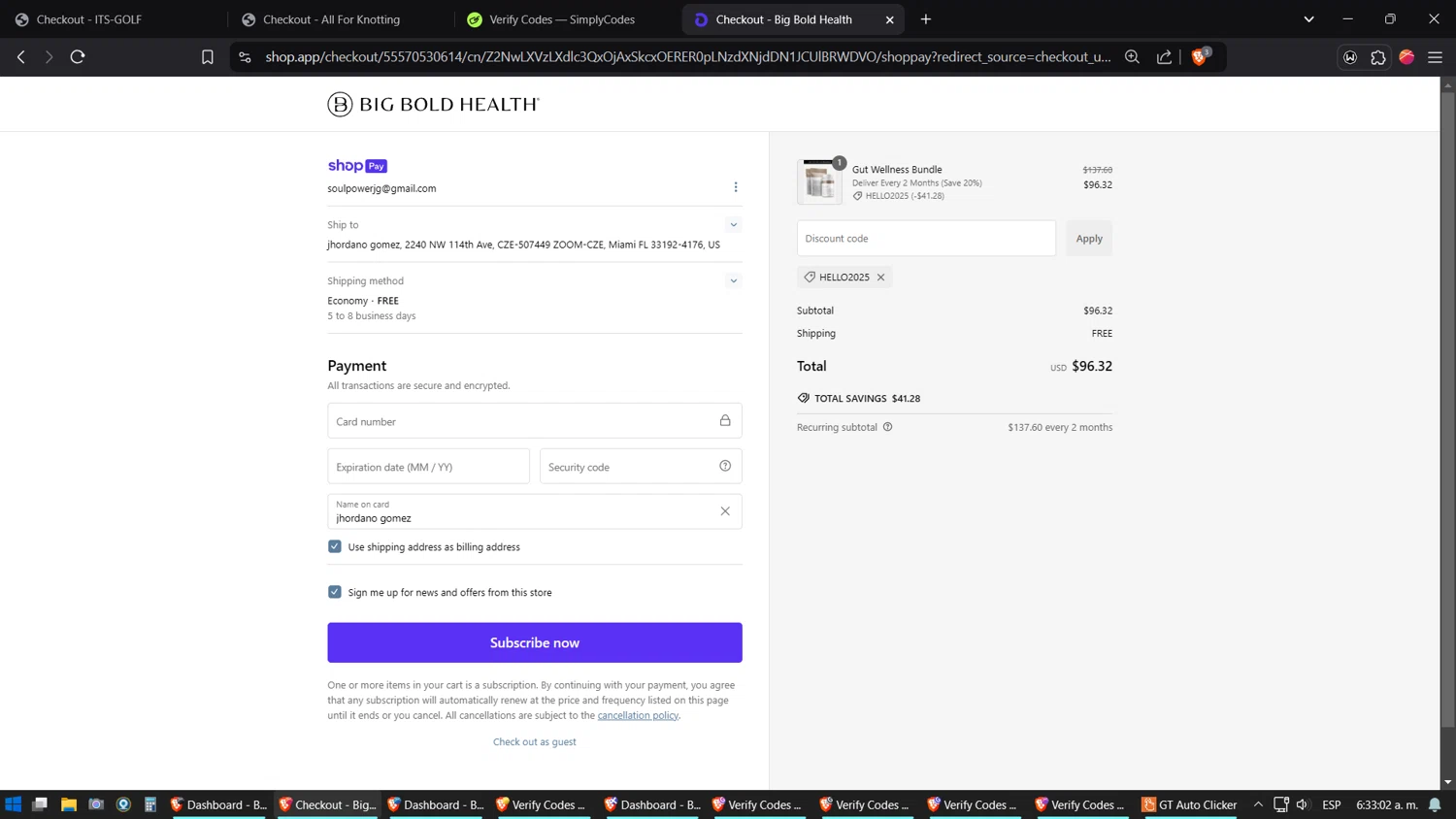Click the bookmark icon in browser toolbar
The image size is (1456, 819).
(207, 57)
